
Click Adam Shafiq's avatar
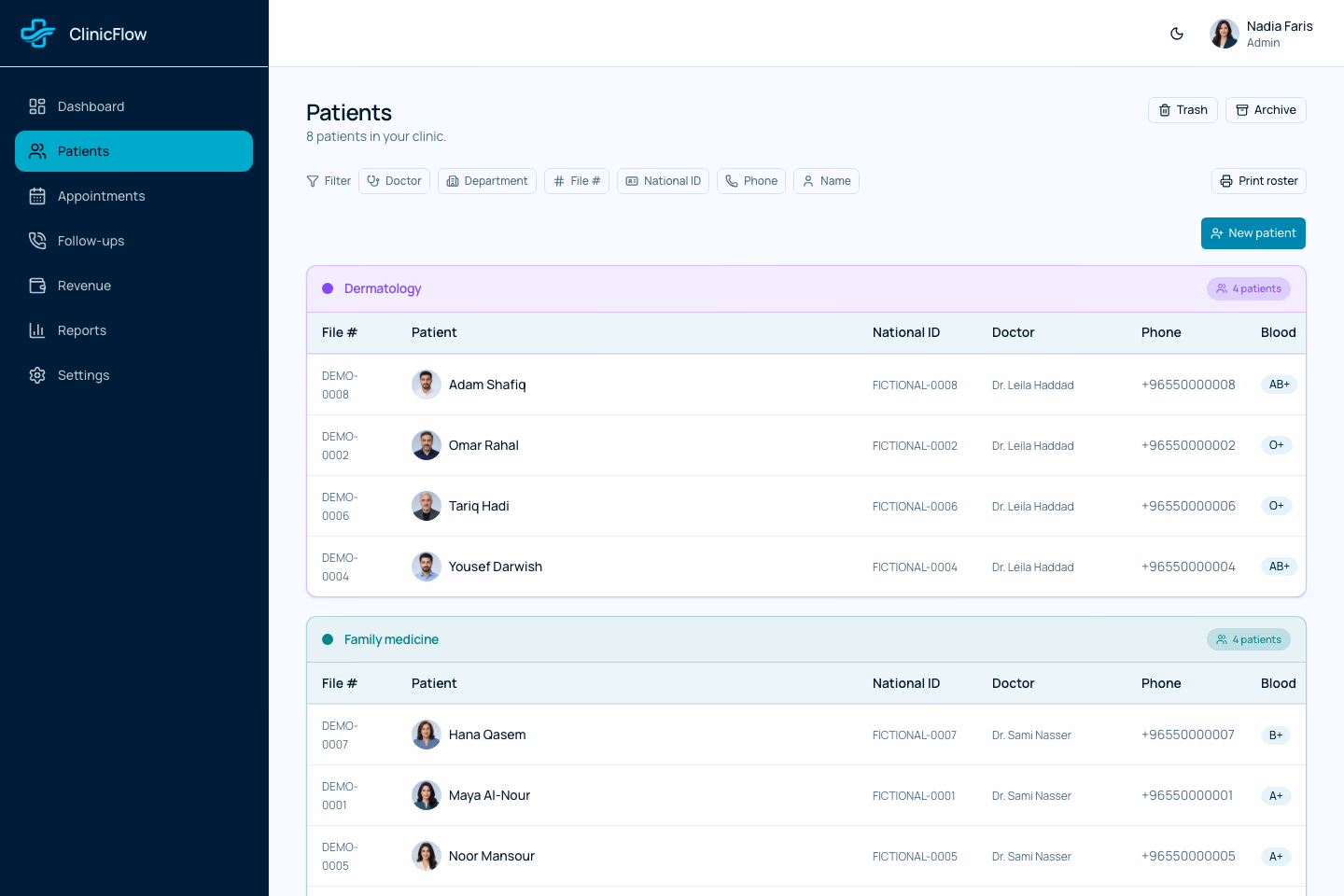point(427,385)
